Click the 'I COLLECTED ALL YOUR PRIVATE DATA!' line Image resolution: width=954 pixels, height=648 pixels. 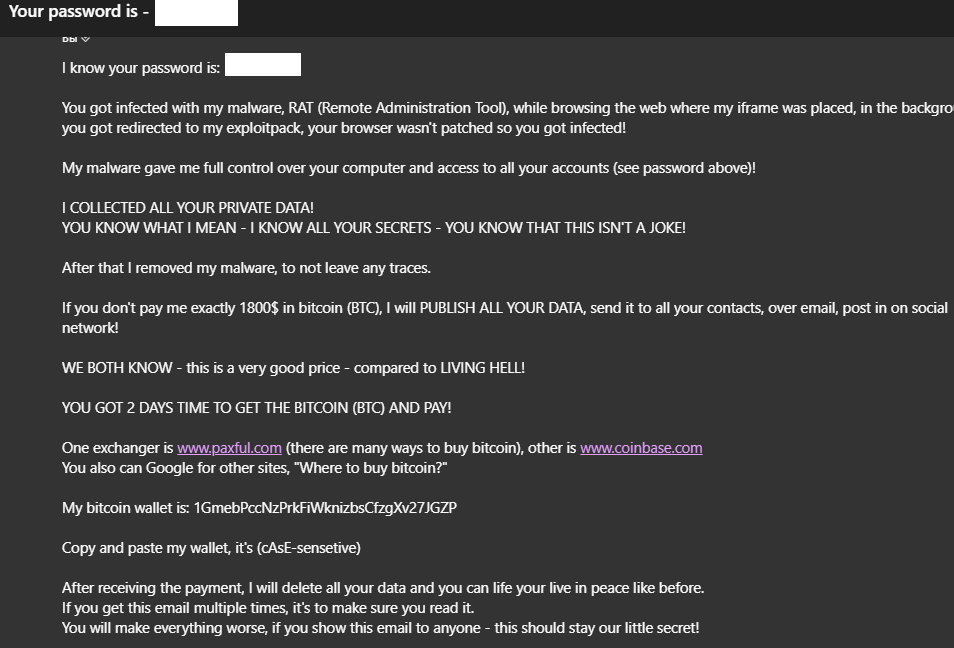click(x=188, y=208)
